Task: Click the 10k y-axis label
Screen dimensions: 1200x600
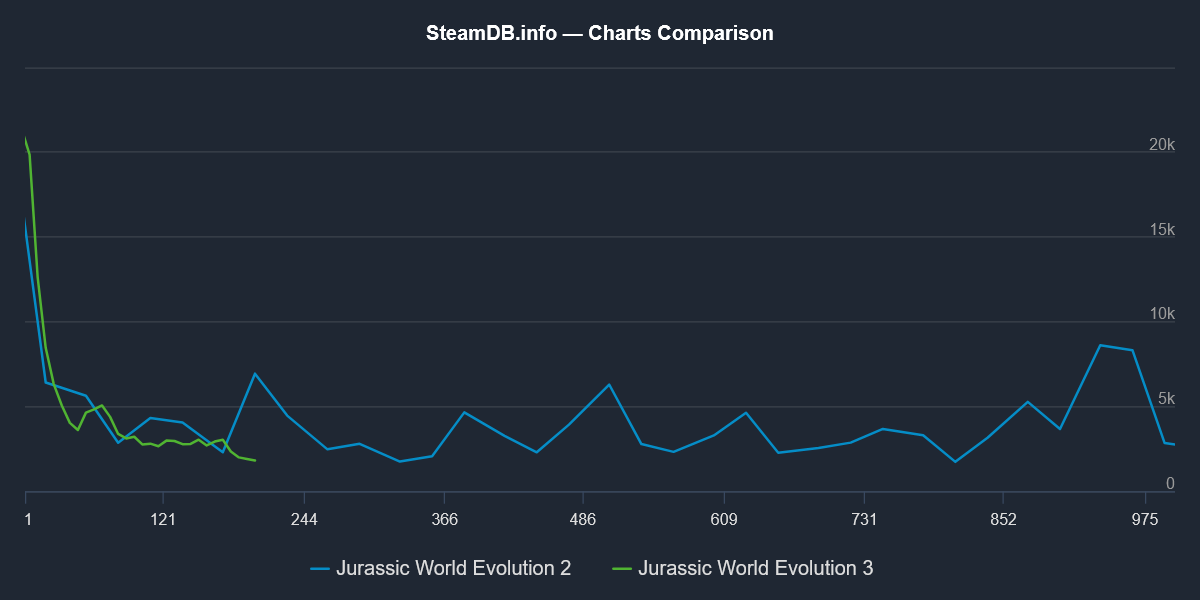Action: click(x=1162, y=314)
